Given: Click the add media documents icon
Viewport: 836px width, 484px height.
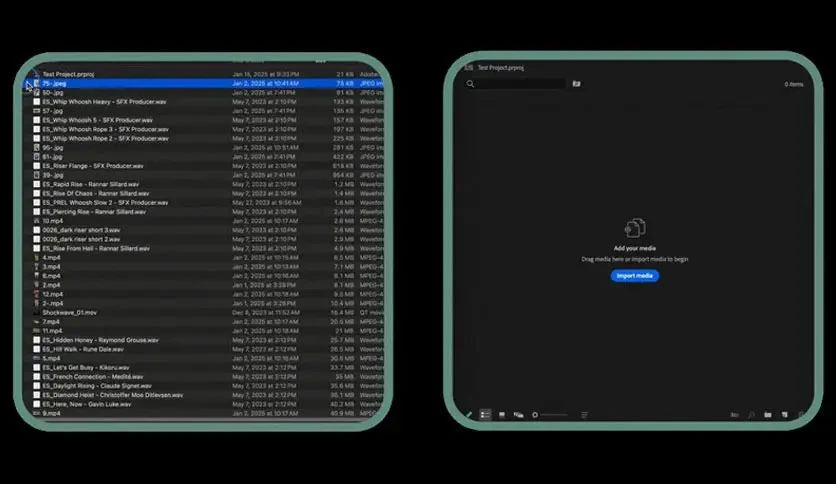Looking at the screenshot, I should point(634,228).
